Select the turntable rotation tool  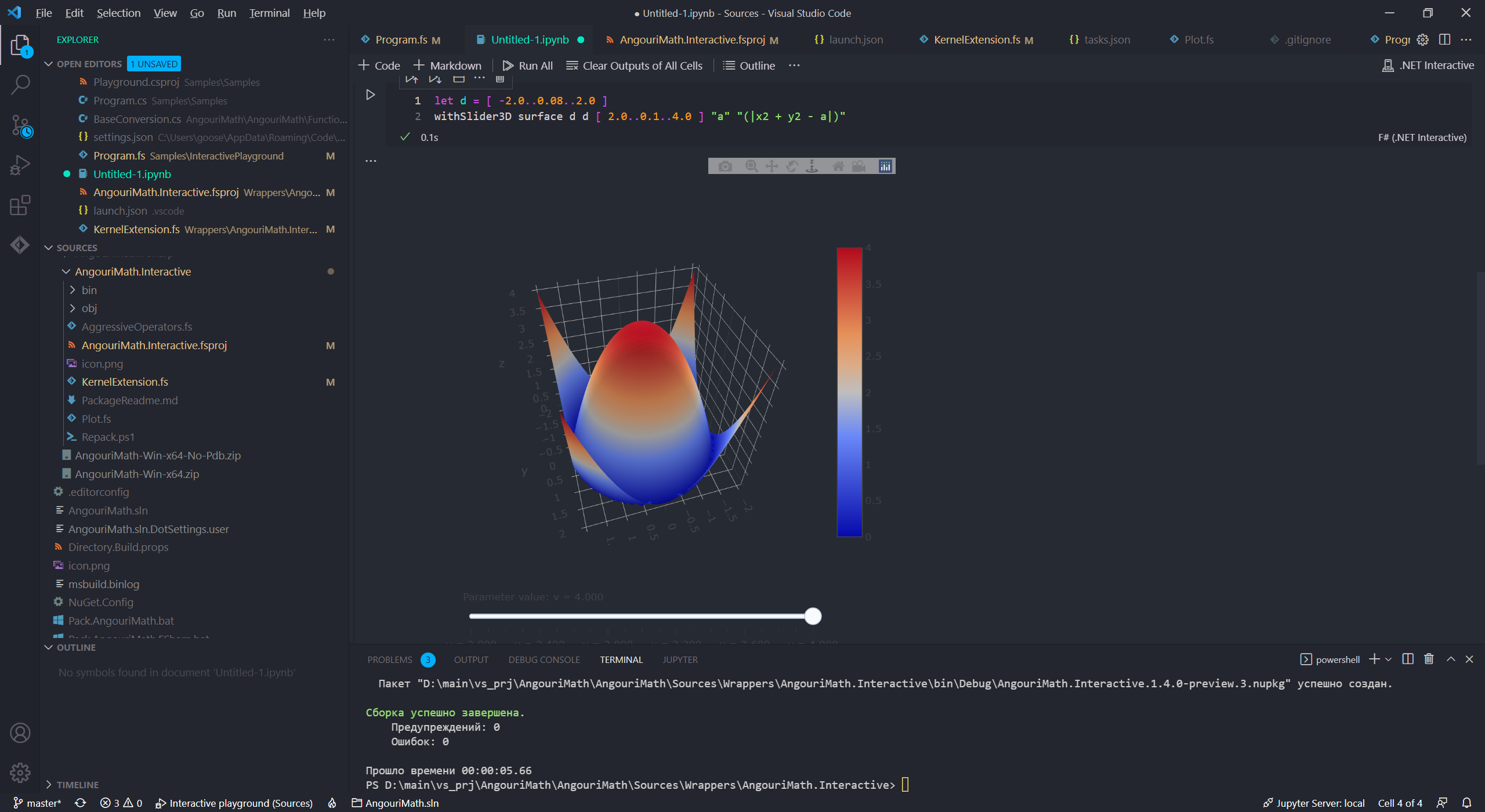click(812, 166)
